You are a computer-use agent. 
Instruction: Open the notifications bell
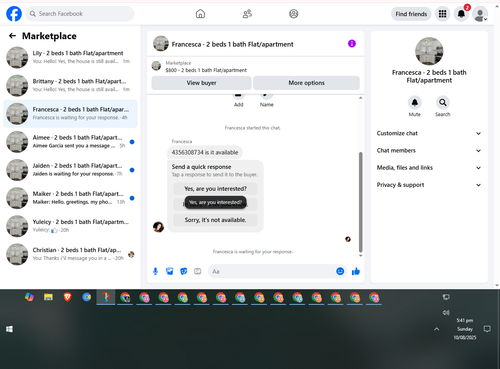point(461,14)
